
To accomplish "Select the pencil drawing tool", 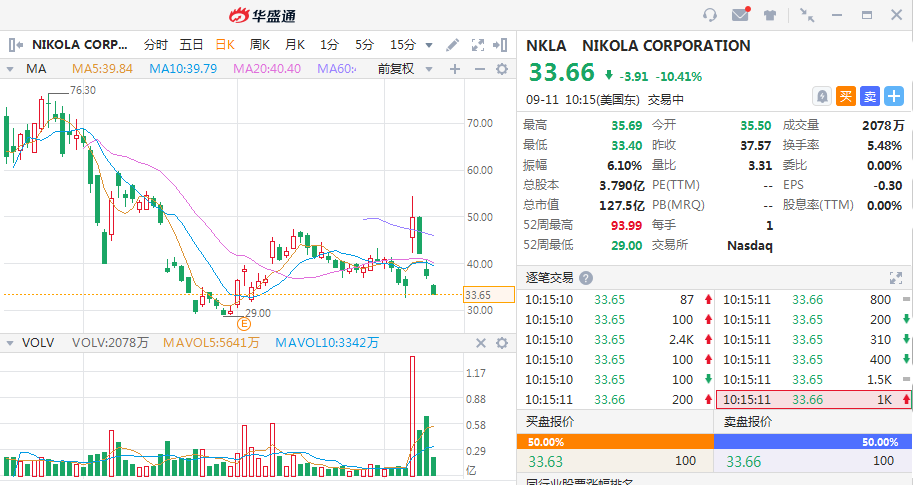I will [452, 45].
